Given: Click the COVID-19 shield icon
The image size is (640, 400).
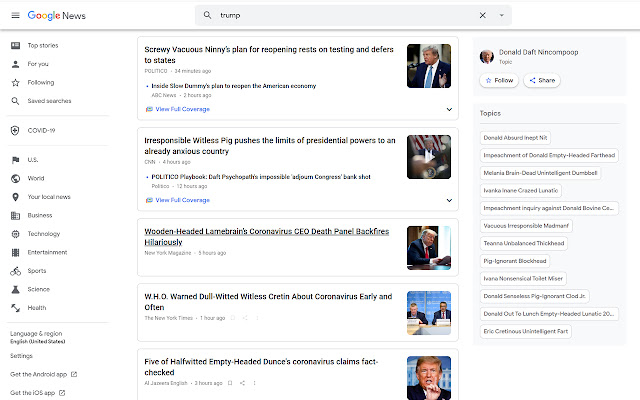Looking at the screenshot, I should coord(15,131).
